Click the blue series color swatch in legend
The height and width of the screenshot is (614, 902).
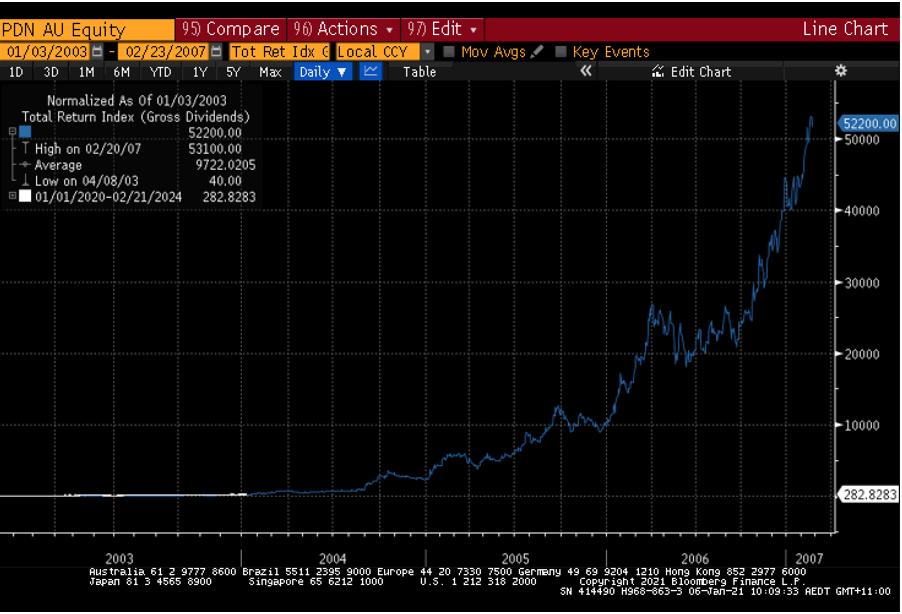point(25,132)
